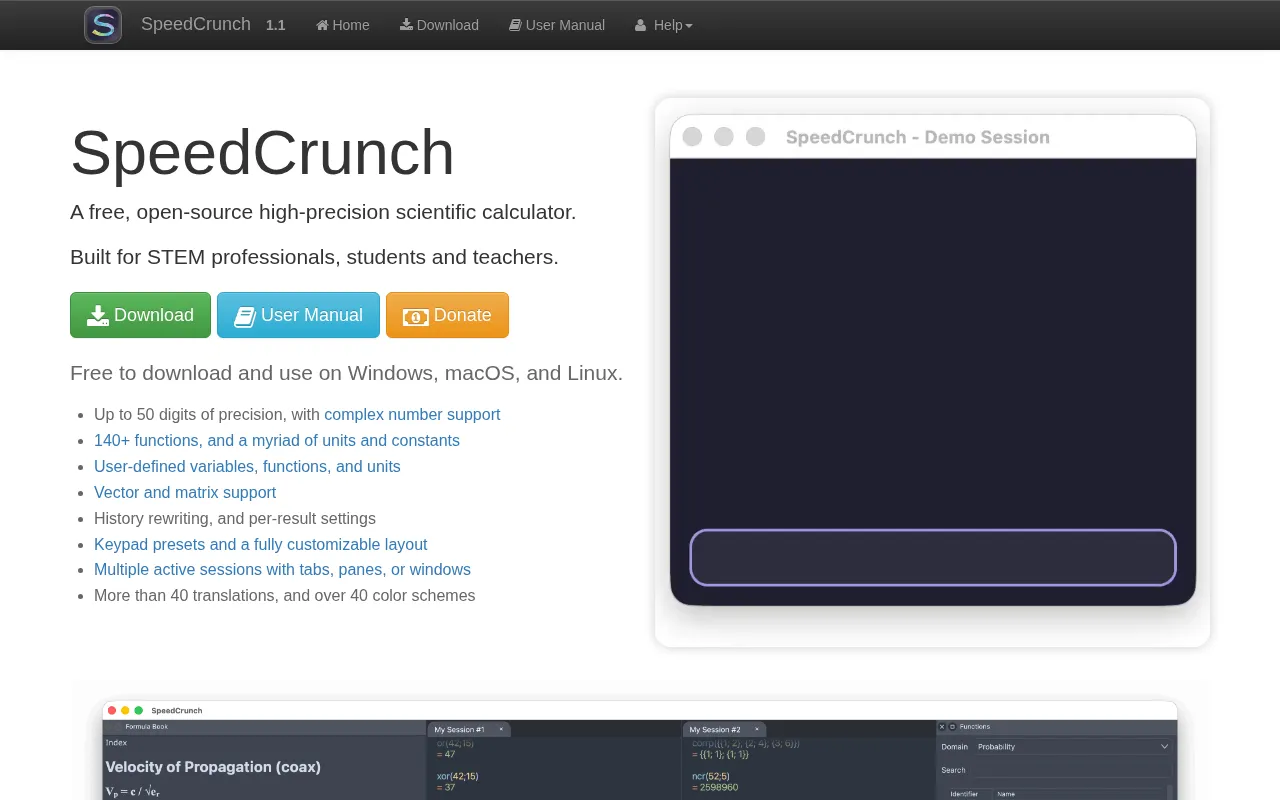Click the SpeedCrunch logo icon in navbar
This screenshot has width=1280, height=800.
(103, 25)
